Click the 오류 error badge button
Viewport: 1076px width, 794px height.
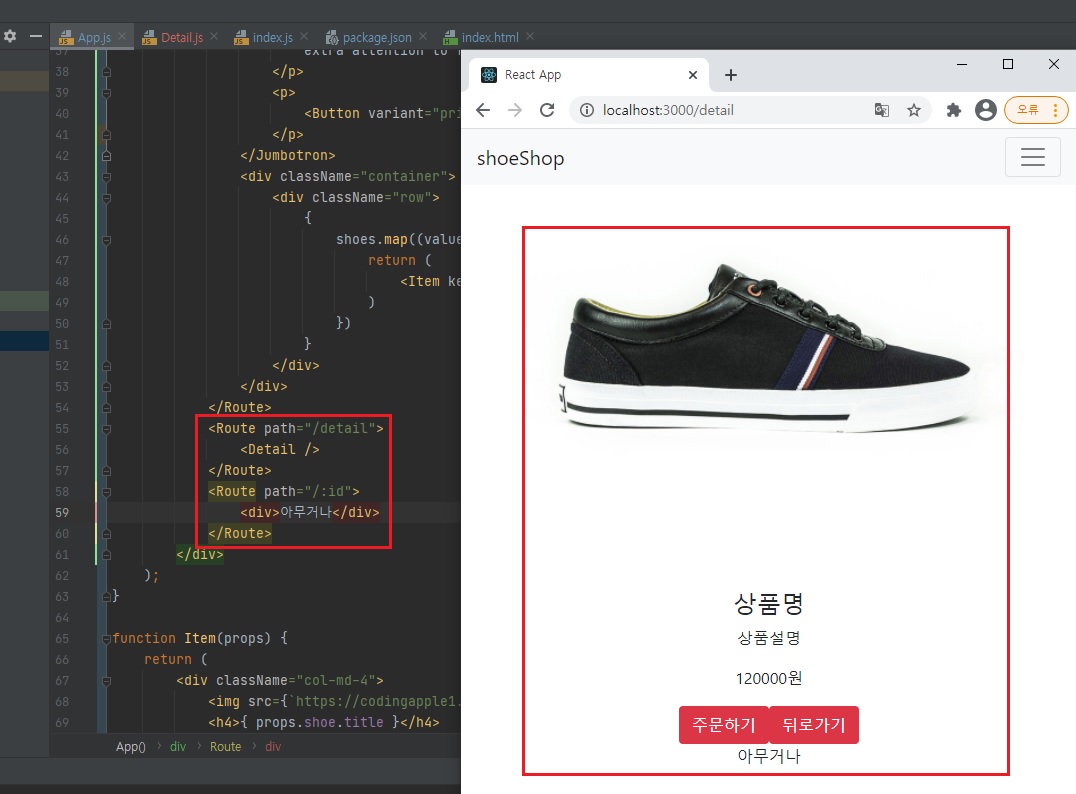click(x=1036, y=110)
